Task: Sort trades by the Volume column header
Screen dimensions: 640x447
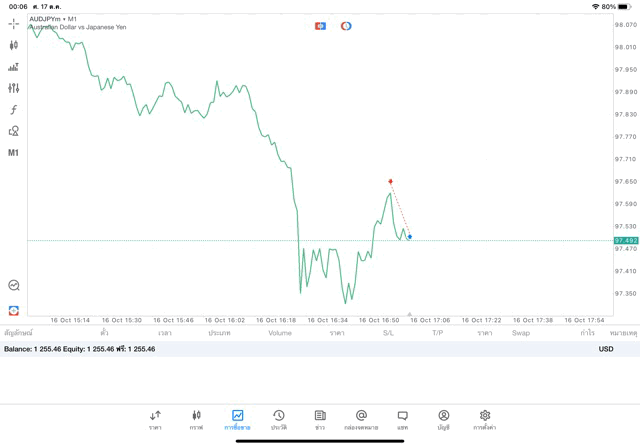Action: [280, 332]
